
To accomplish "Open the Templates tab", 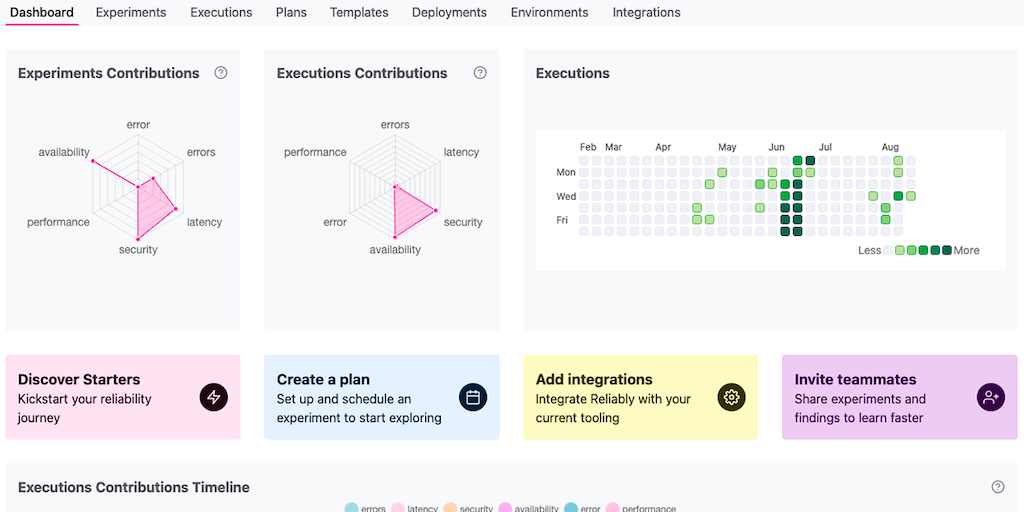I will point(359,13).
